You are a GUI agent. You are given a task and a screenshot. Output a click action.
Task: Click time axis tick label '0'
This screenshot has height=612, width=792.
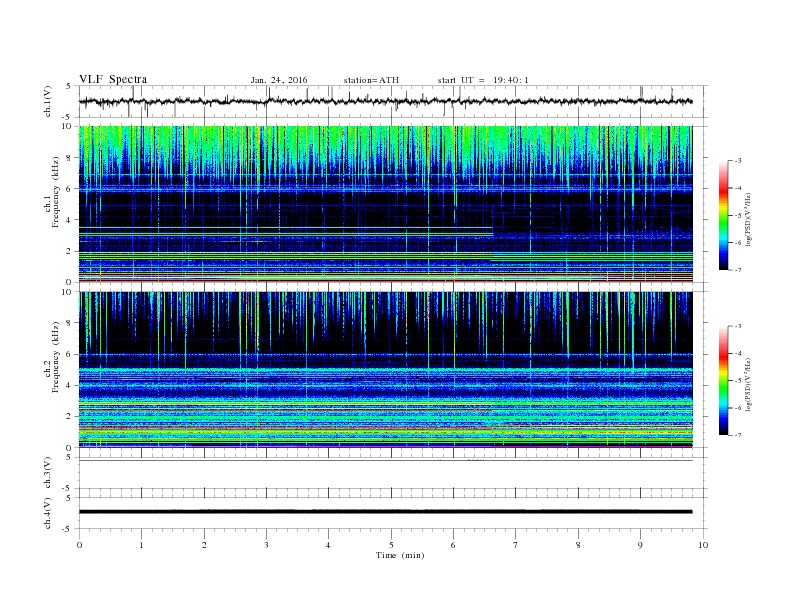pos(79,545)
